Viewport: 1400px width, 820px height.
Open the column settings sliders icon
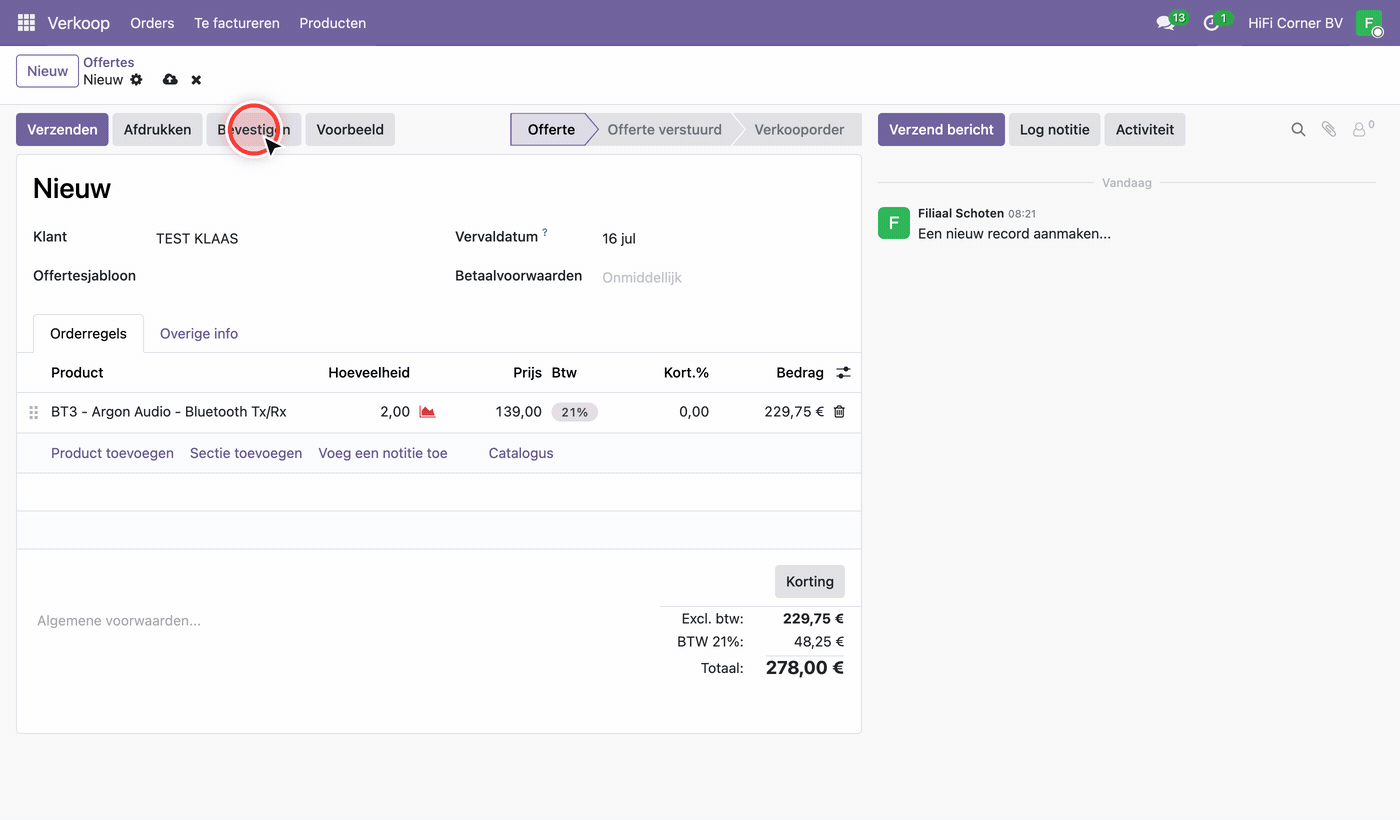click(x=844, y=373)
